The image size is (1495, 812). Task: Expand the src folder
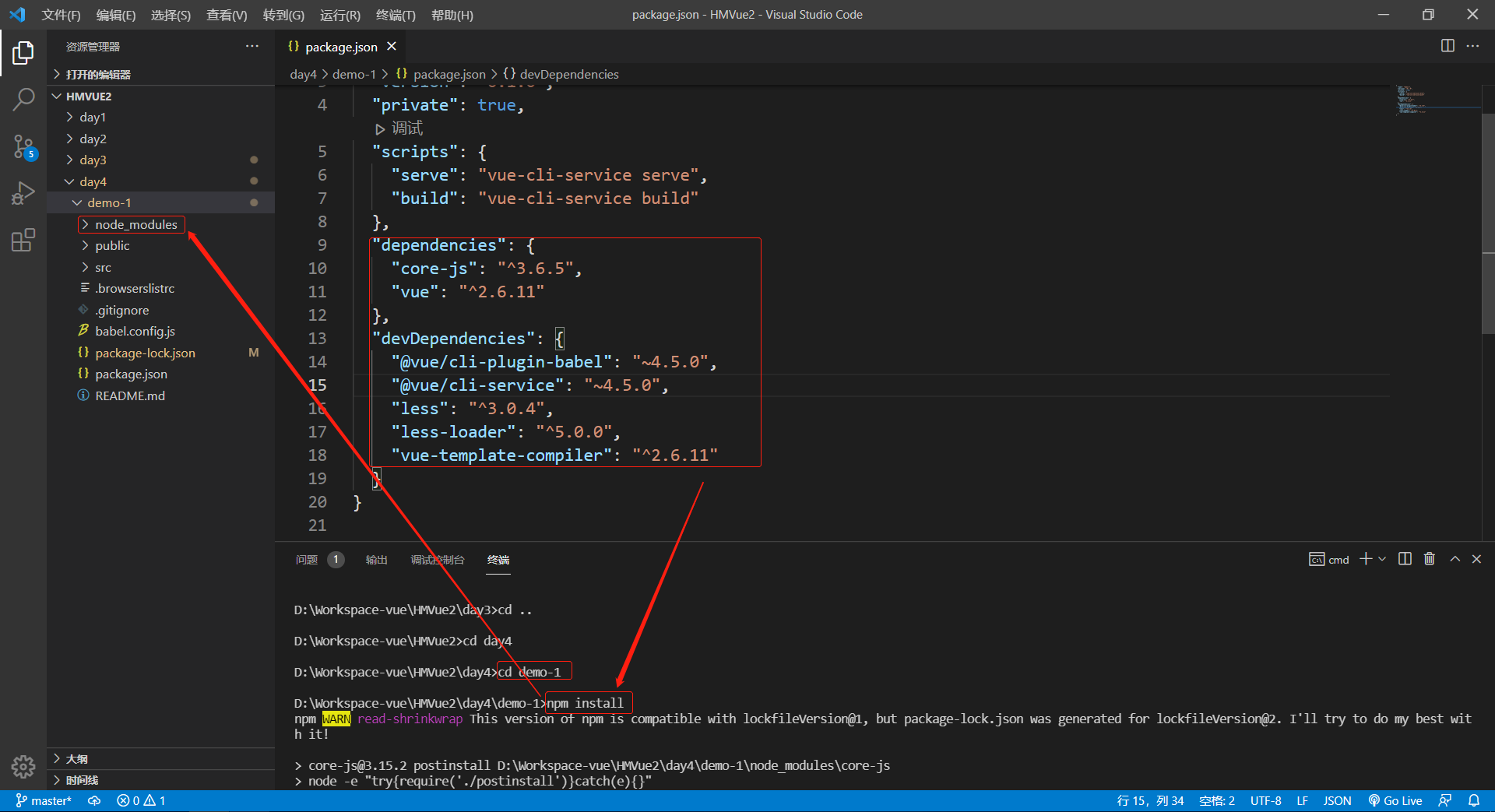tap(161, 268)
